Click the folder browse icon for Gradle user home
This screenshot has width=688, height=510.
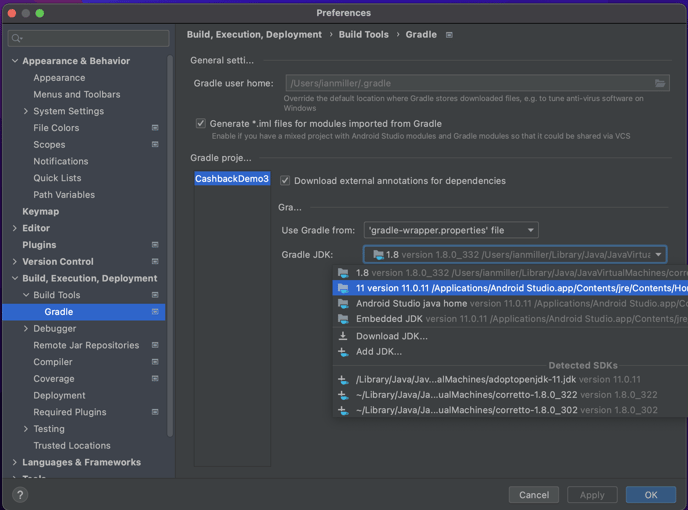coord(660,84)
